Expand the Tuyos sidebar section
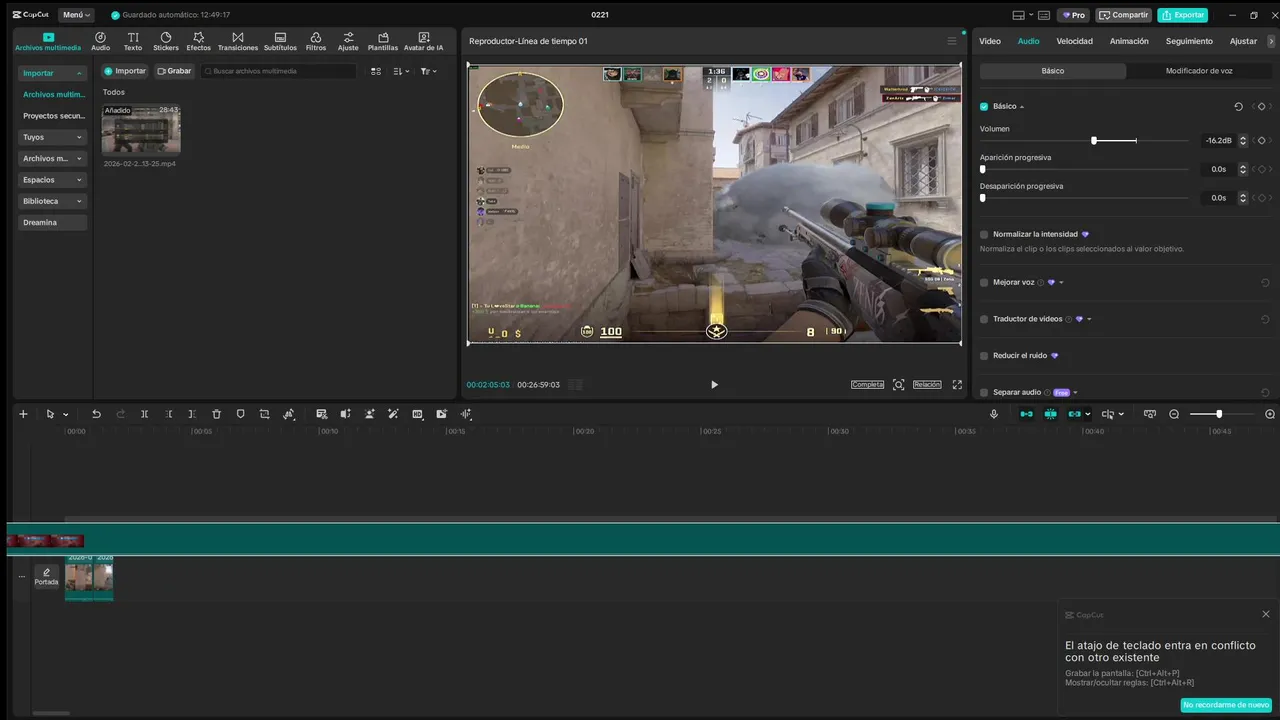The height and width of the screenshot is (720, 1280). coord(53,137)
